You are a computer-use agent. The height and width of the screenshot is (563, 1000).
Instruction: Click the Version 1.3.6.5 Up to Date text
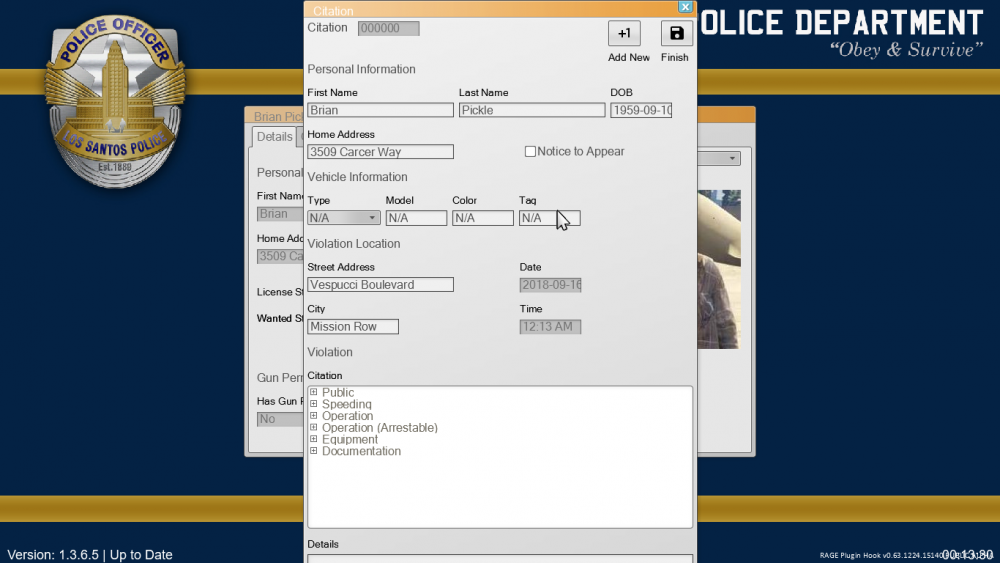coord(90,555)
